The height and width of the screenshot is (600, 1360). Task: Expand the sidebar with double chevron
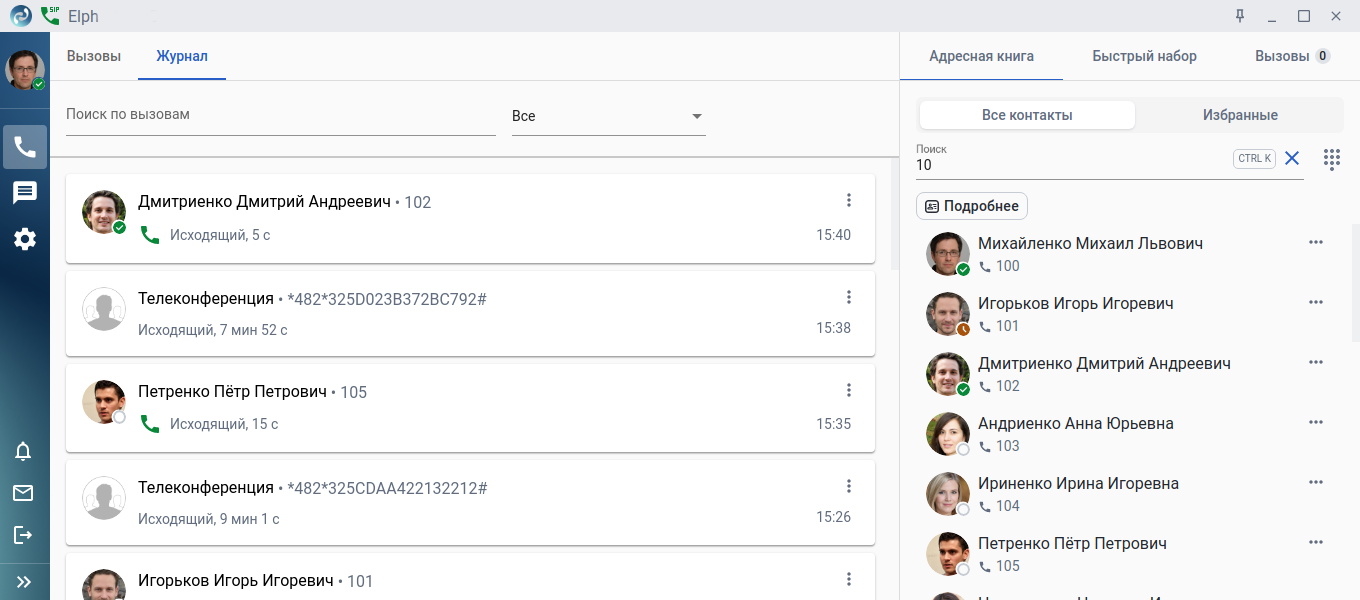24,581
